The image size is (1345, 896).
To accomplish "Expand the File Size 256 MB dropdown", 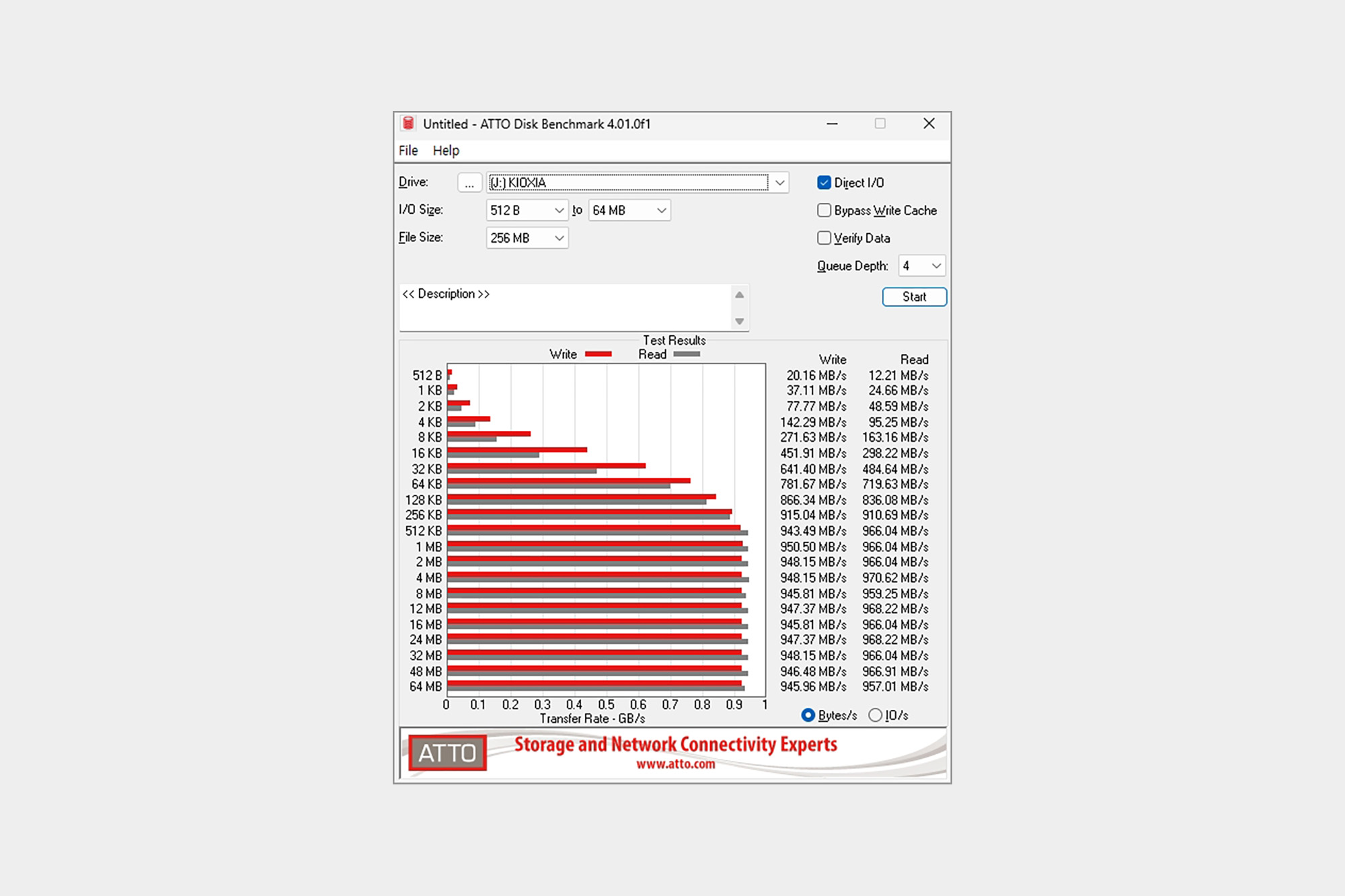I will [x=559, y=238].
